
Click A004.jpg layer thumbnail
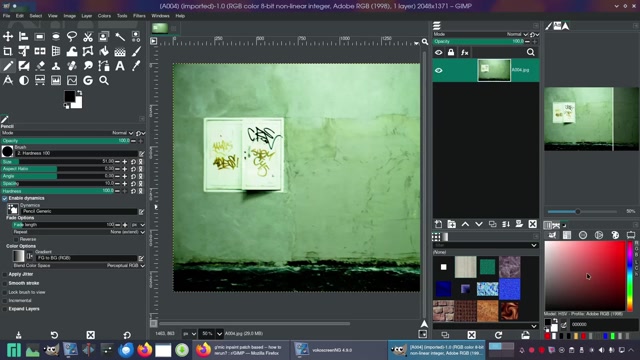point(494,70)
